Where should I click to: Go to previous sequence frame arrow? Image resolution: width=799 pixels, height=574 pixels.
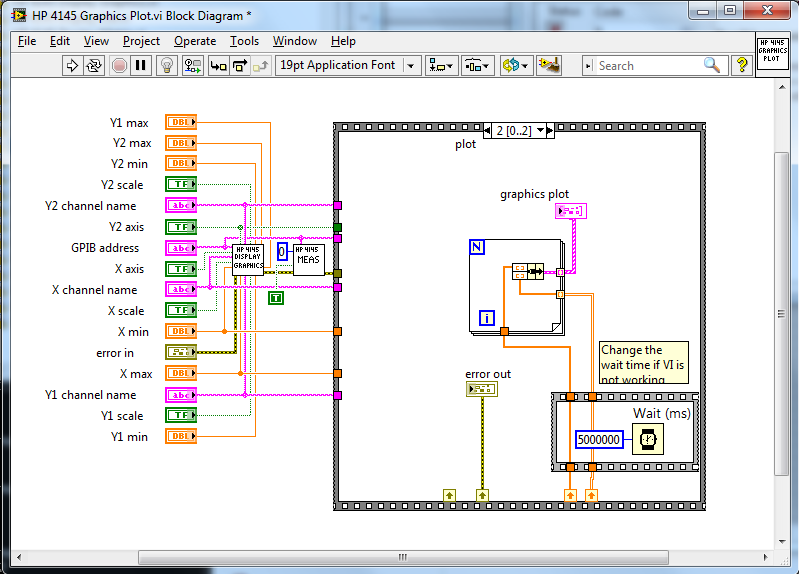click(488, 131)
